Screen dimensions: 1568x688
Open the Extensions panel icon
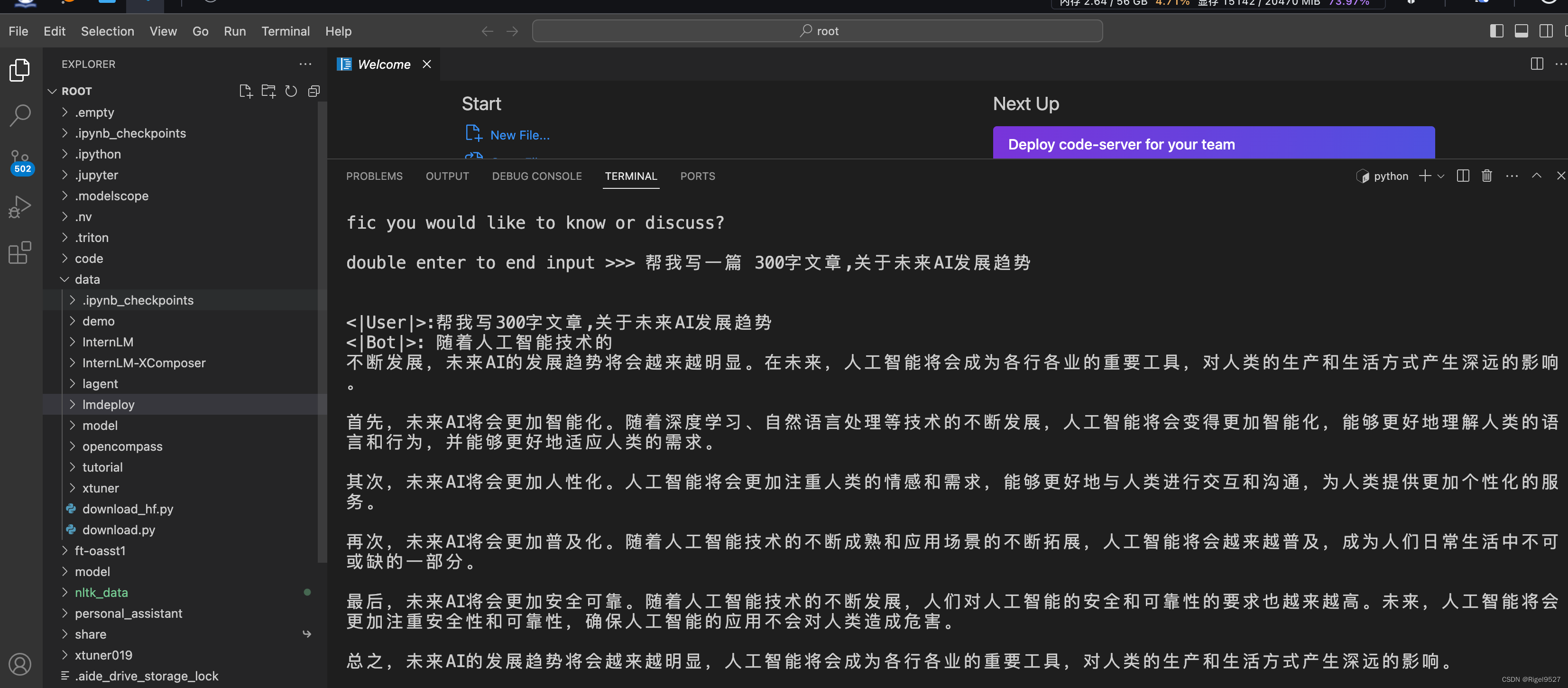tap(19, 253)
